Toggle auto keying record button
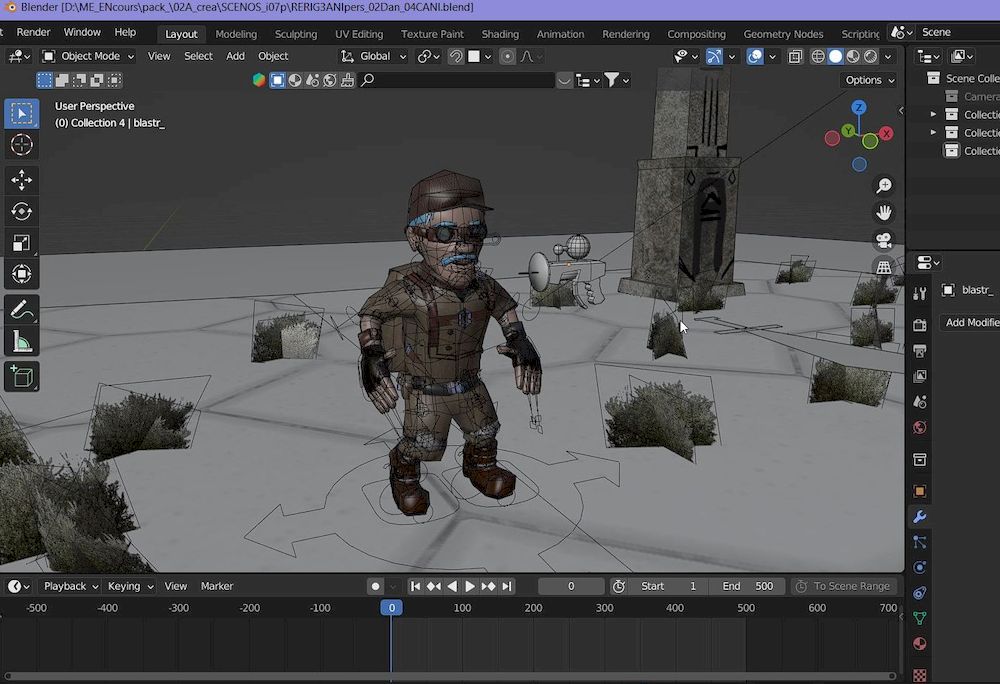This screenshot has width=1000, height=684. pos(375,586)
